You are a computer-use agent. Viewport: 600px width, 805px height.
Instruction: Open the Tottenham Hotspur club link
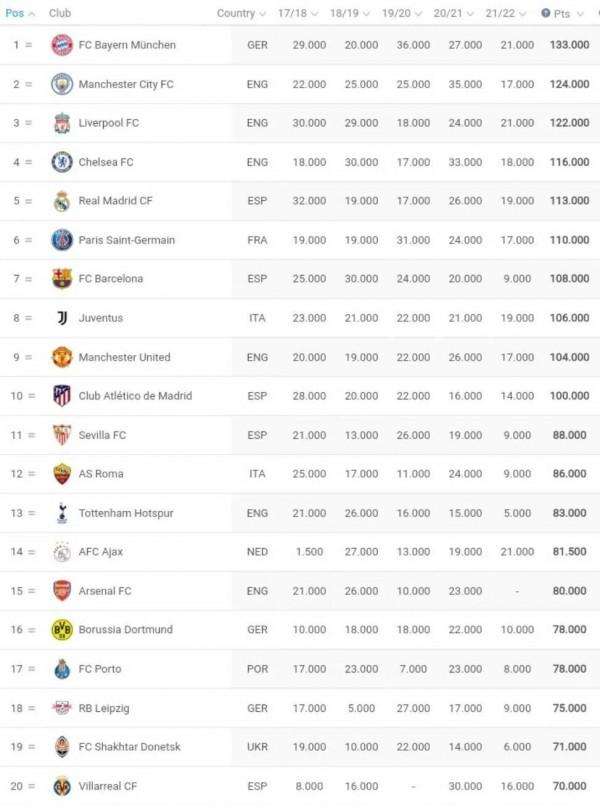[x=126, y=513]
